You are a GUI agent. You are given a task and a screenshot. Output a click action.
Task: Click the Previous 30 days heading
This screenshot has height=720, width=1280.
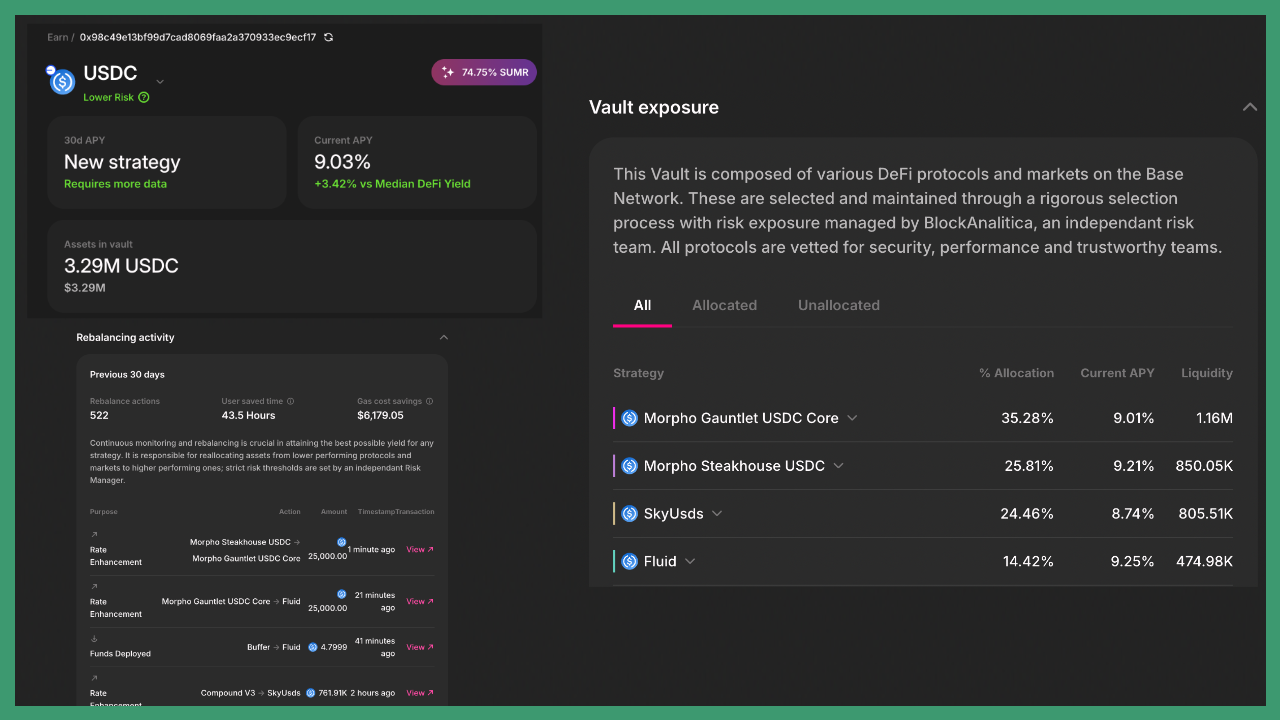tap(127, 375)
